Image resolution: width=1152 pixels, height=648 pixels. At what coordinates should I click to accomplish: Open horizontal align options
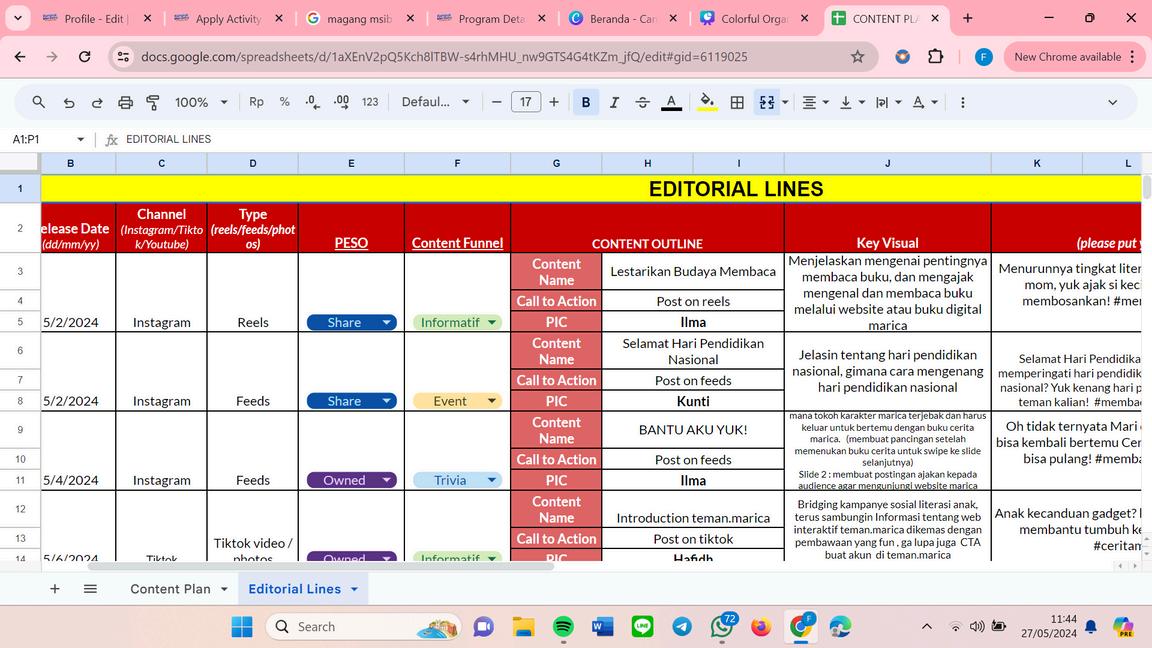[815, 103]
